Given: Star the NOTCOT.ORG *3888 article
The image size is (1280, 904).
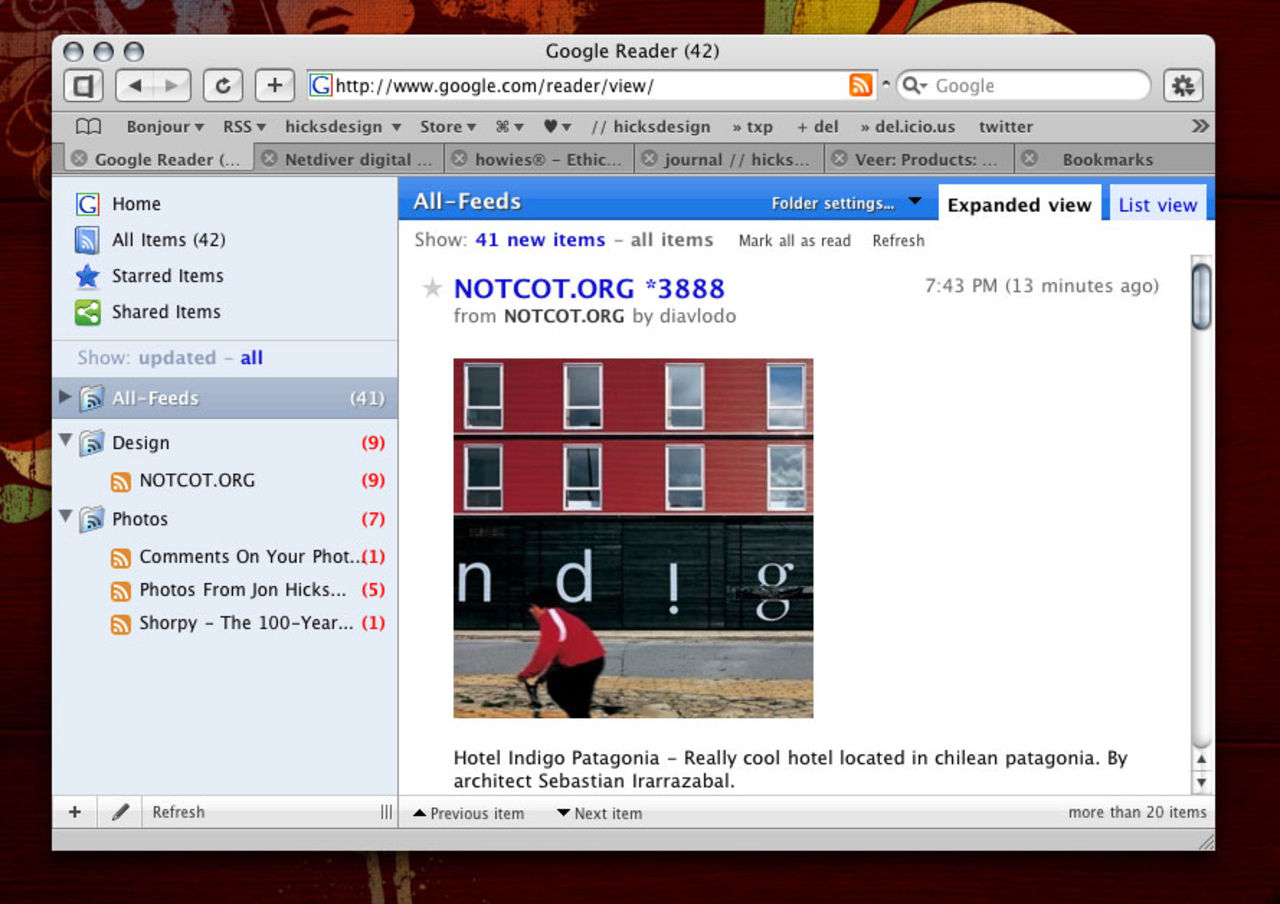Looking at the screenshot, I should coord(432,288).
